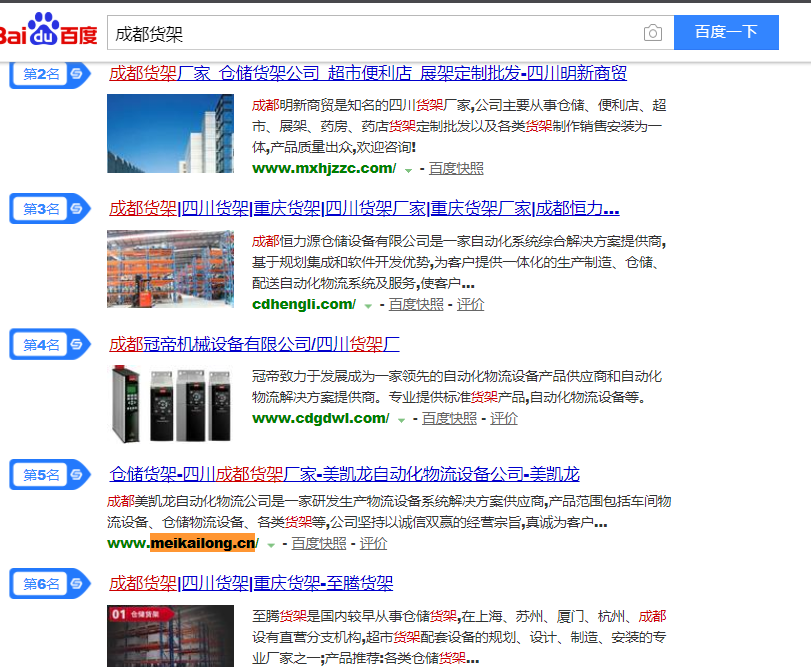Image resolution: width=811 pixels, height=667 pixels.
Task: Open 百度快照 for the cdhengli.com result
Action: click(416, 305)
